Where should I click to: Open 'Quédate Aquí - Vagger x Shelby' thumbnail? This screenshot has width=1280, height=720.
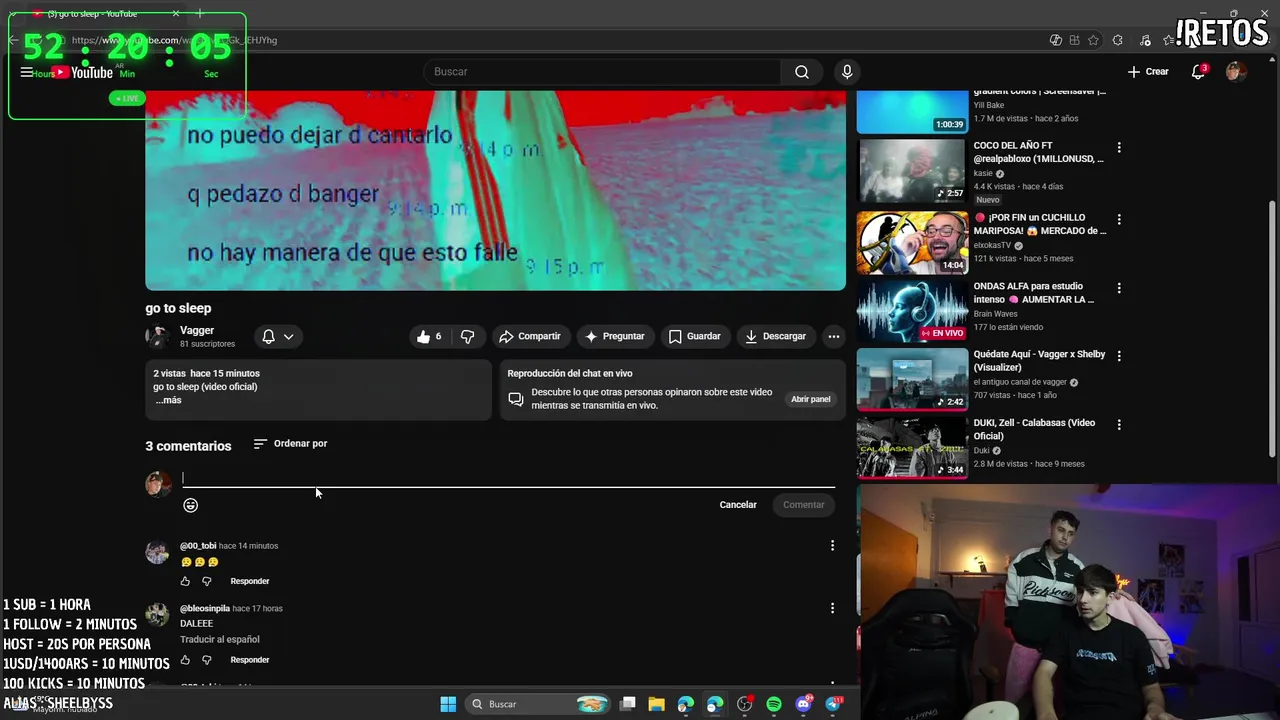click(912, 379)
